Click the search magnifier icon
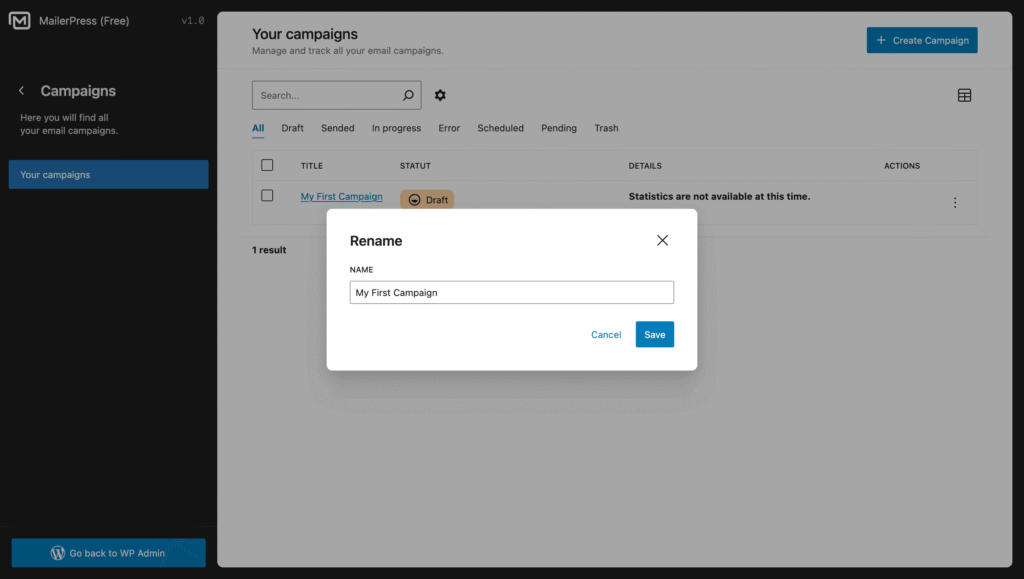1024x579 pixels. [408, 96]
